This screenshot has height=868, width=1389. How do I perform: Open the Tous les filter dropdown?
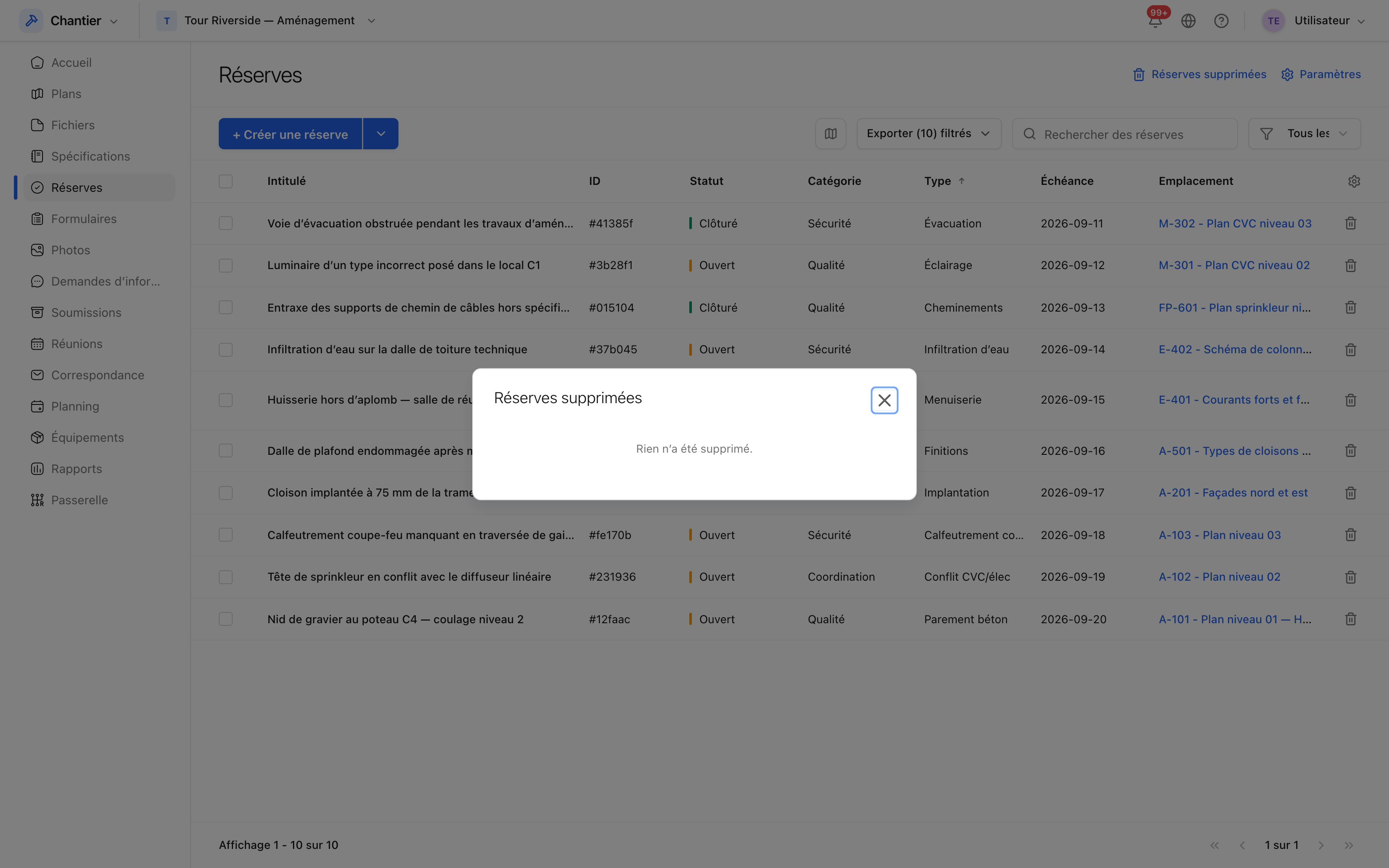click(x=1304, y=134)
